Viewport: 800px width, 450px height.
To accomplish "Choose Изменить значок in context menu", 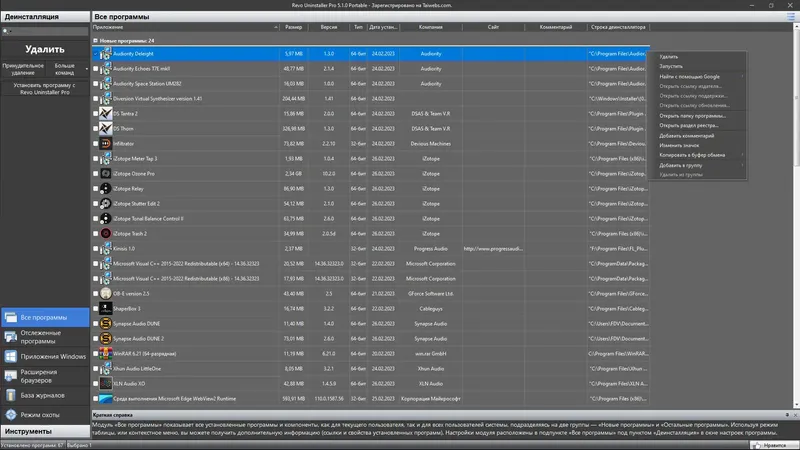I will [697, 145].
